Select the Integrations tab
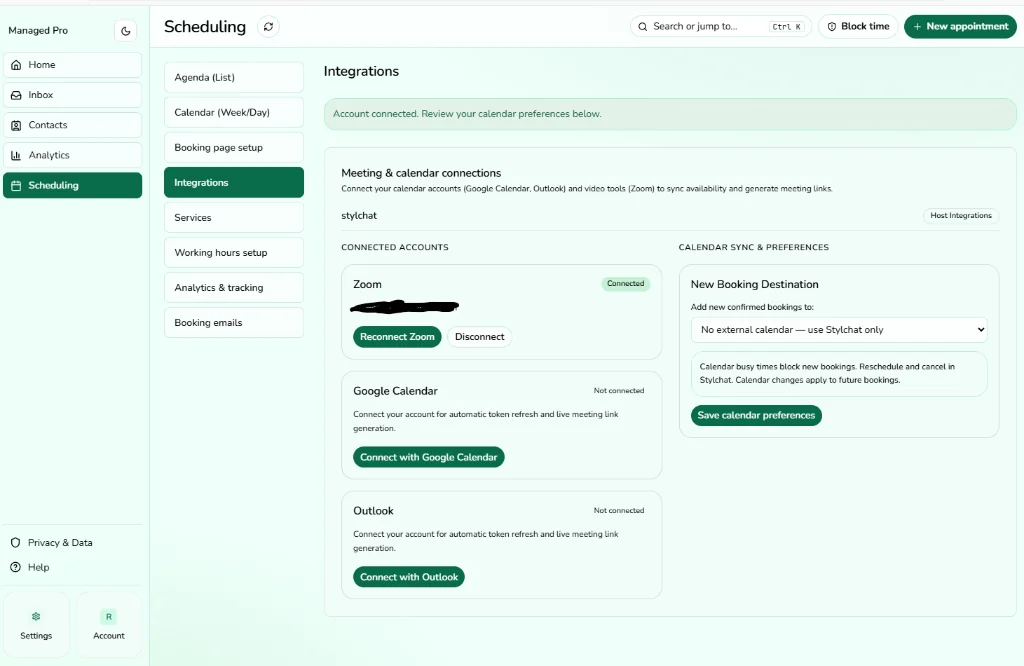The image size is (1024, 666). 234,183
